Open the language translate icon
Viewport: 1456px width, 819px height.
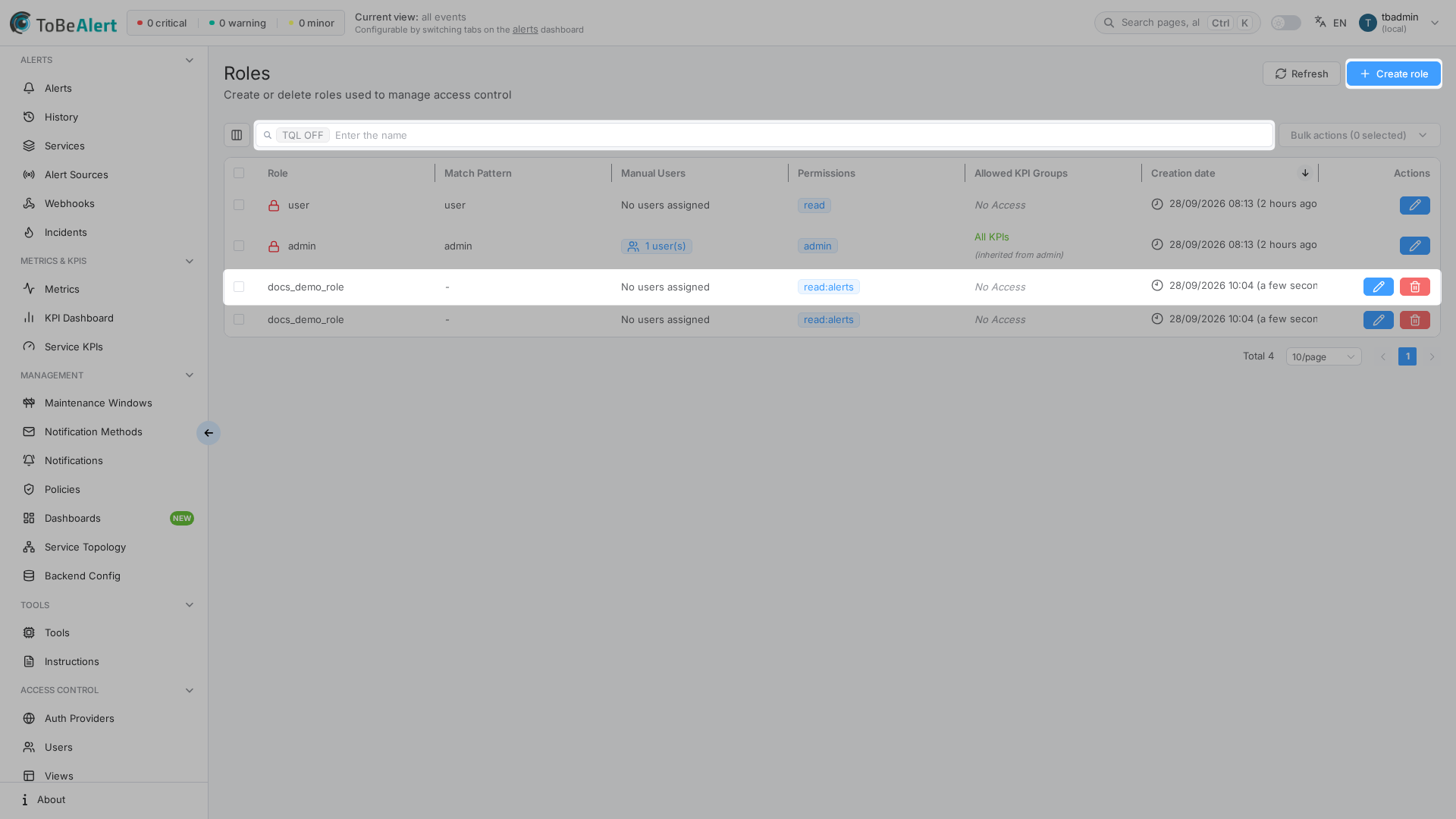coord(1320,22)
